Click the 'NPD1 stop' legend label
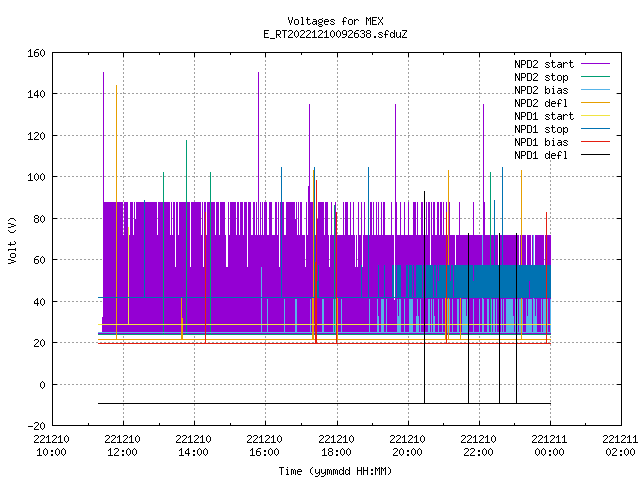This screenshot has width=640, height=480. (541, 129)
